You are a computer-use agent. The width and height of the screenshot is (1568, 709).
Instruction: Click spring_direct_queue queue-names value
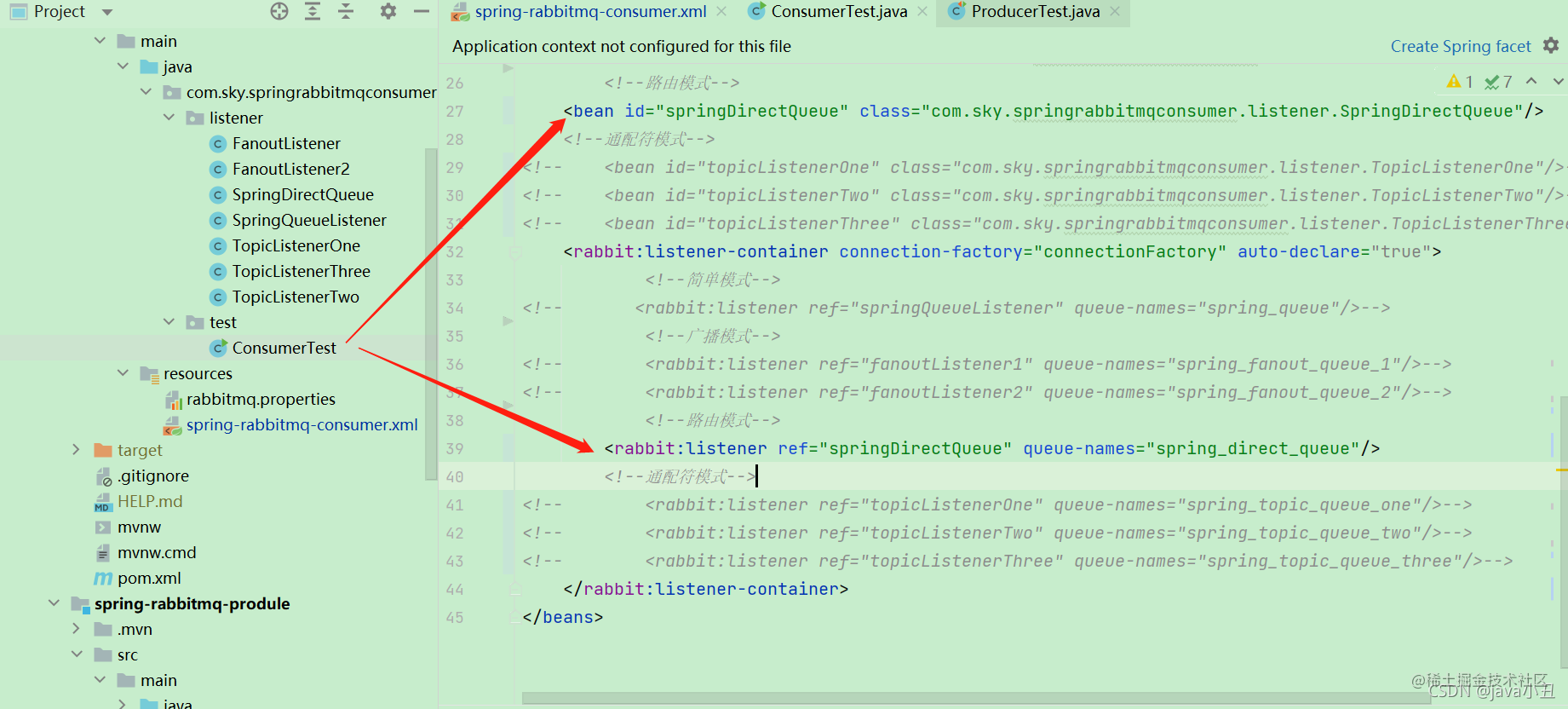[1259, 448]
